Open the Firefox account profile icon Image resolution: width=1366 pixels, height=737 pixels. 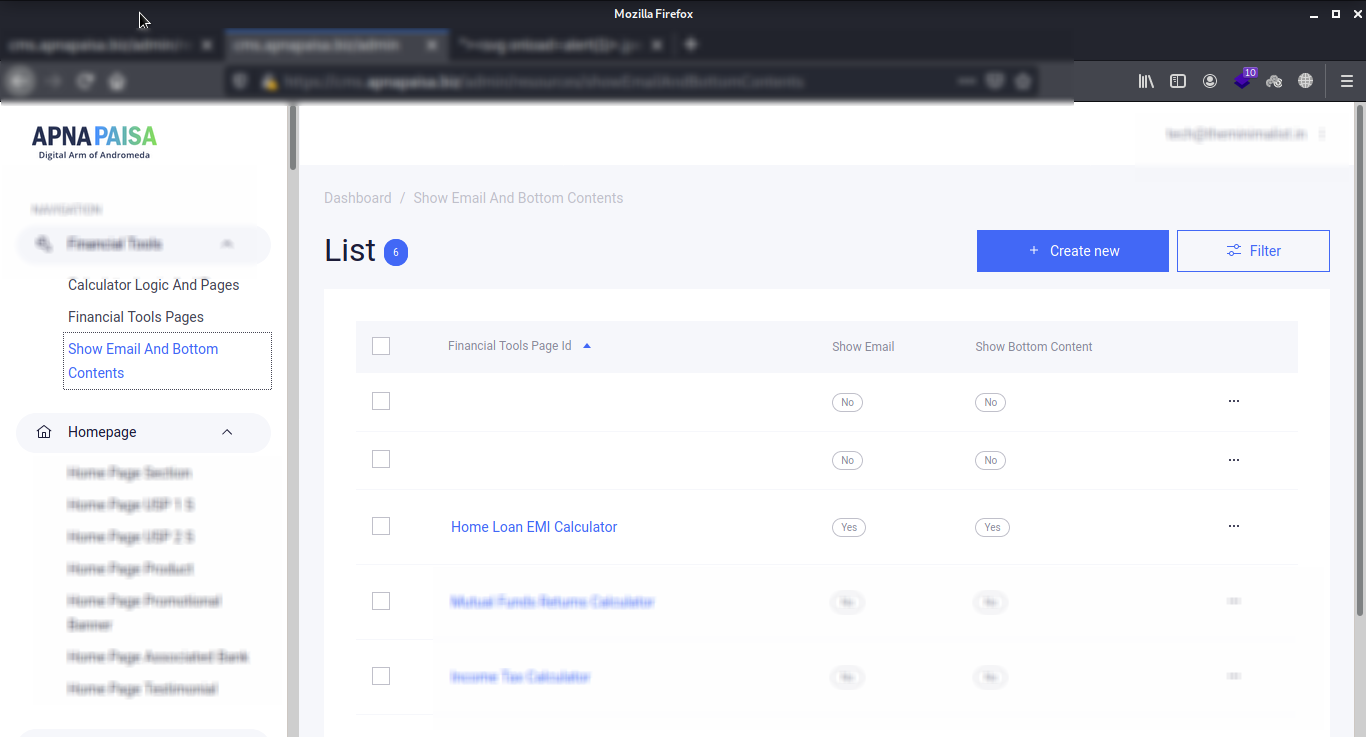click(1210, 81)
